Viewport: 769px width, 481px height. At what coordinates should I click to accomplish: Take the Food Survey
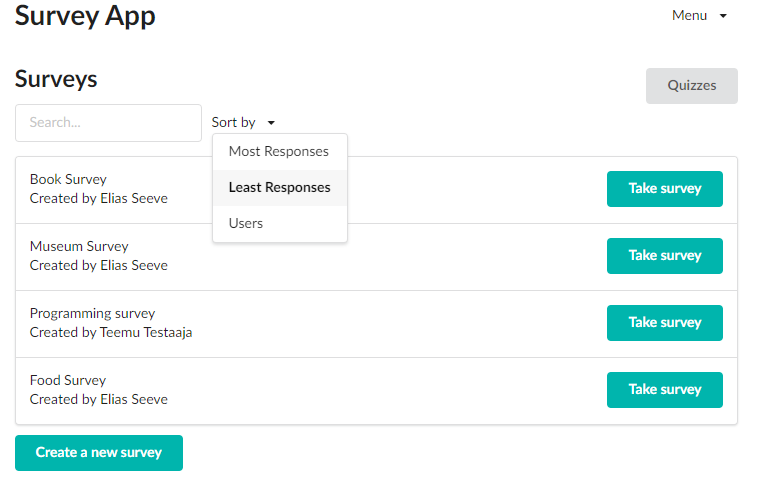click(665, 390)
